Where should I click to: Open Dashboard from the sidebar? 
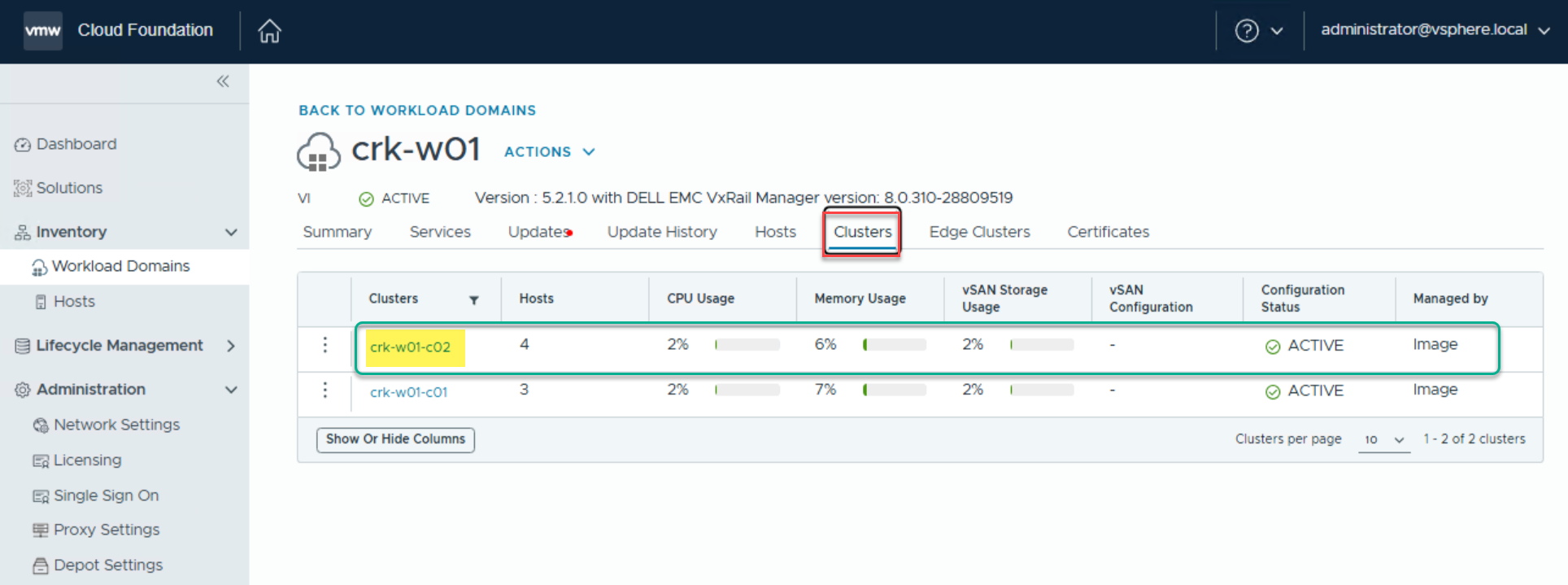(x=76, y=144)
